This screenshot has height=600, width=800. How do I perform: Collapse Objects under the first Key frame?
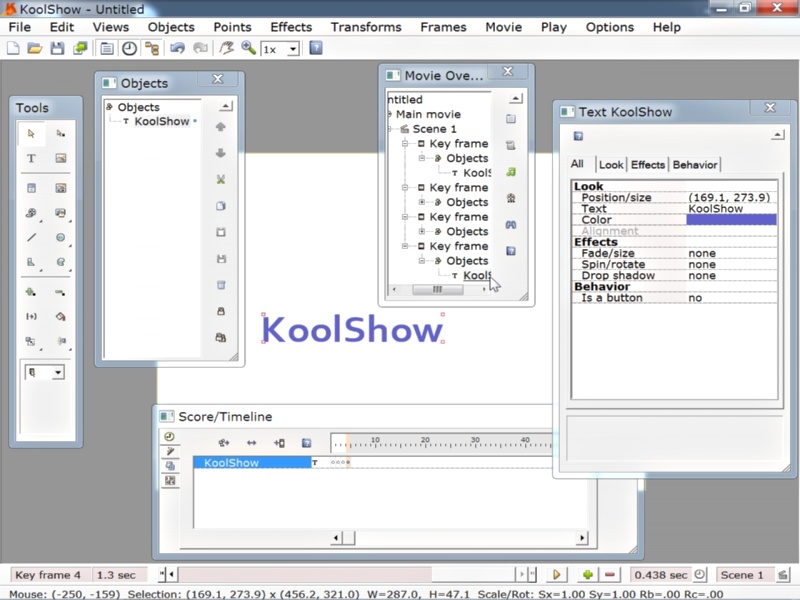(422, 158)
